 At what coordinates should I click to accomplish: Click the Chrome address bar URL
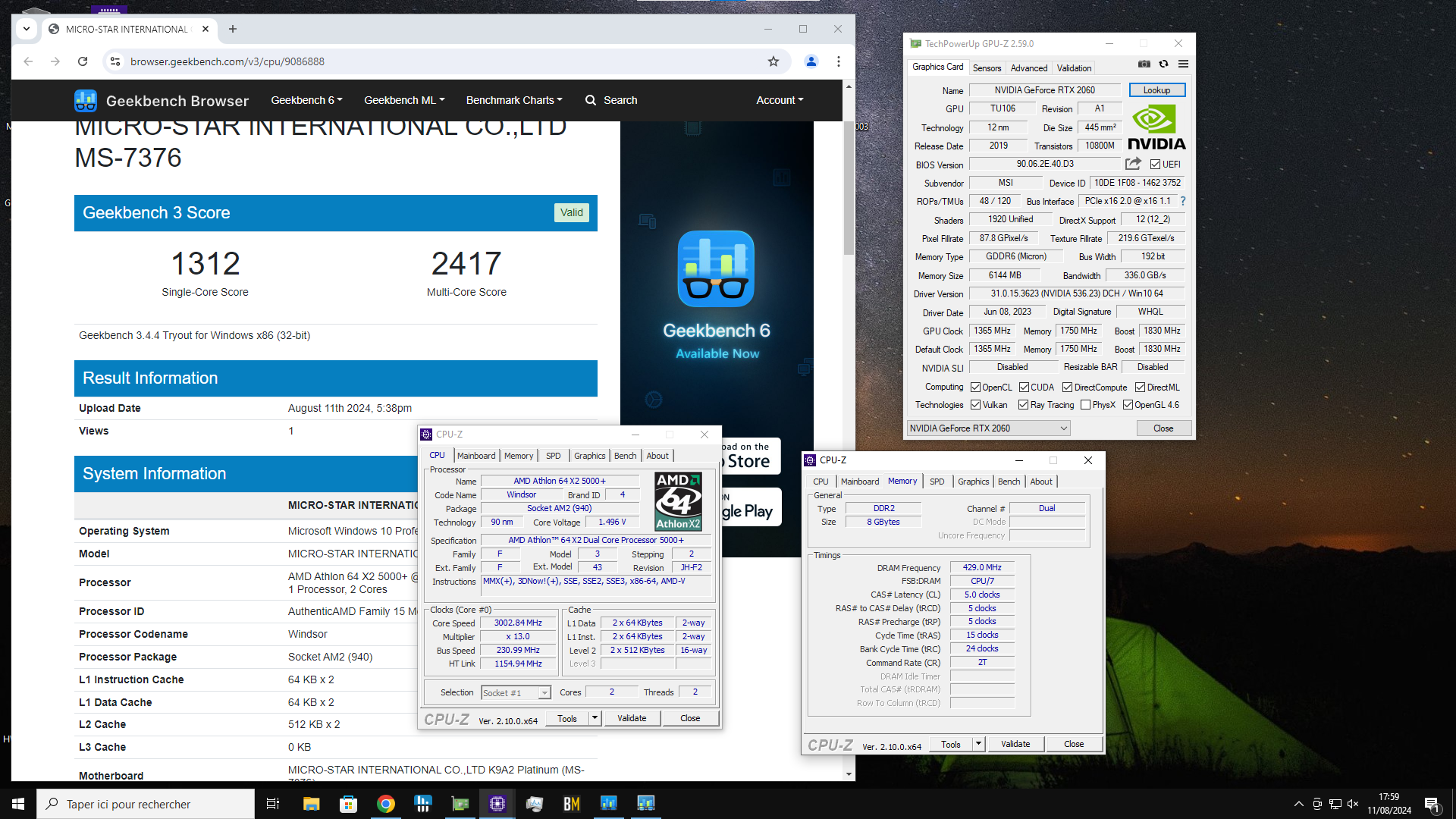(x=227, y=61)
